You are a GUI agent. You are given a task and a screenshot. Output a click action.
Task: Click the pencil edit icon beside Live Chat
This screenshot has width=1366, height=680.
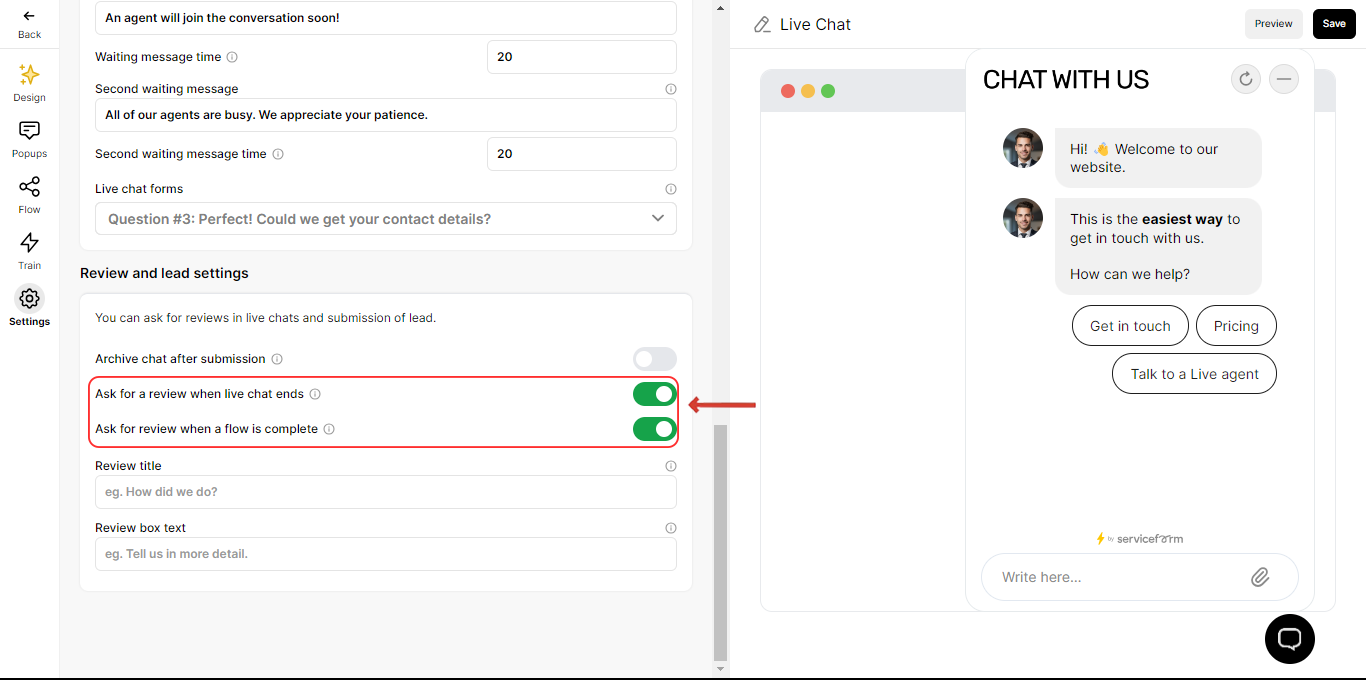763,24
